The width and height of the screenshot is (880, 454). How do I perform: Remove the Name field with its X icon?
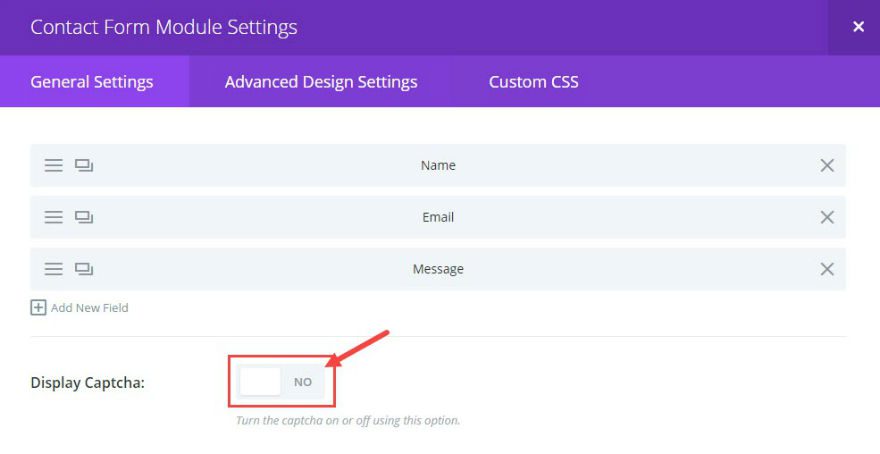click(827, 165)
